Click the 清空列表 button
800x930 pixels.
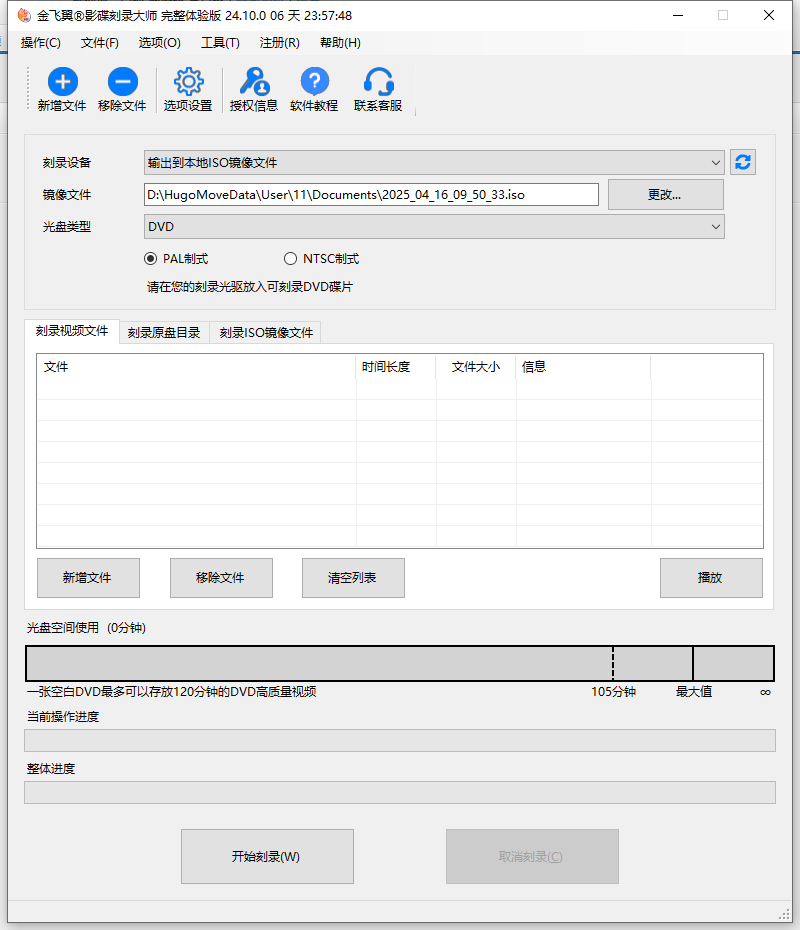353,578
